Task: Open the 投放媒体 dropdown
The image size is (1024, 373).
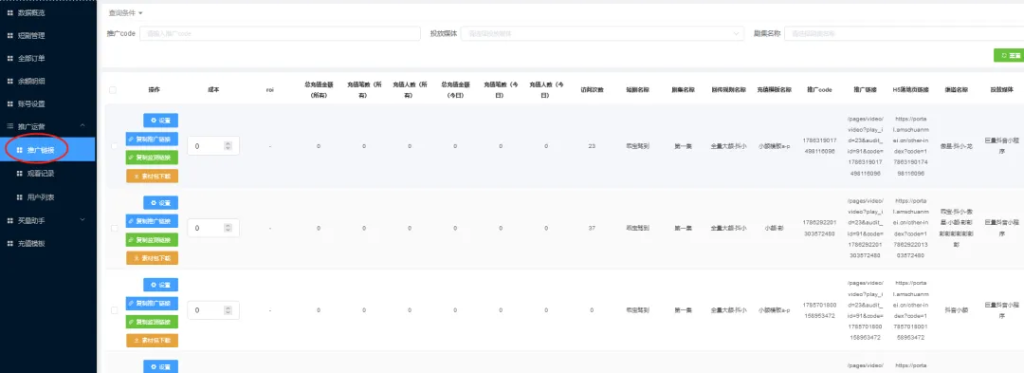Action: pyautogui.click(x=602, y=33)
